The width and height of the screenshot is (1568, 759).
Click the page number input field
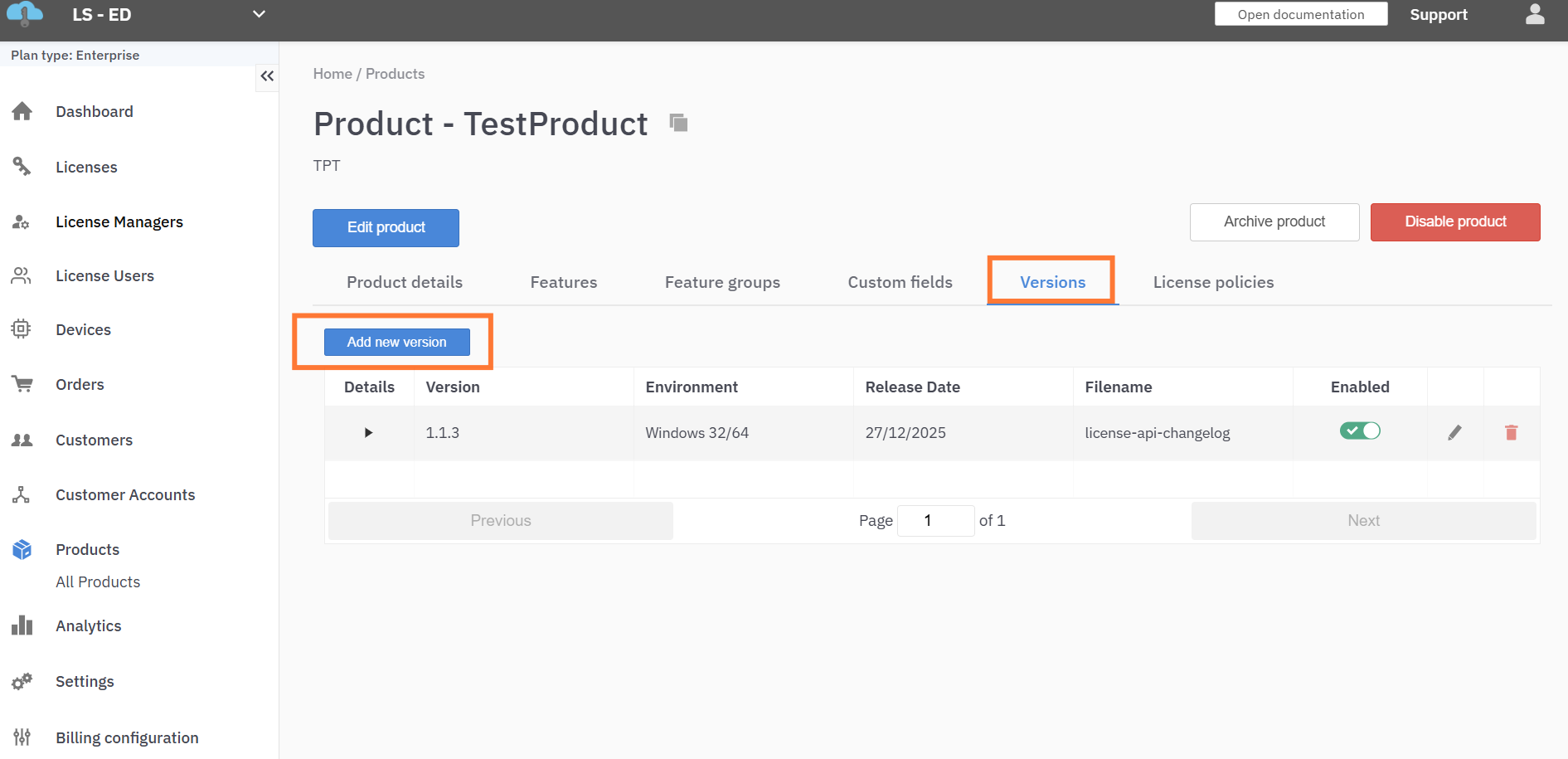[934, 520]
